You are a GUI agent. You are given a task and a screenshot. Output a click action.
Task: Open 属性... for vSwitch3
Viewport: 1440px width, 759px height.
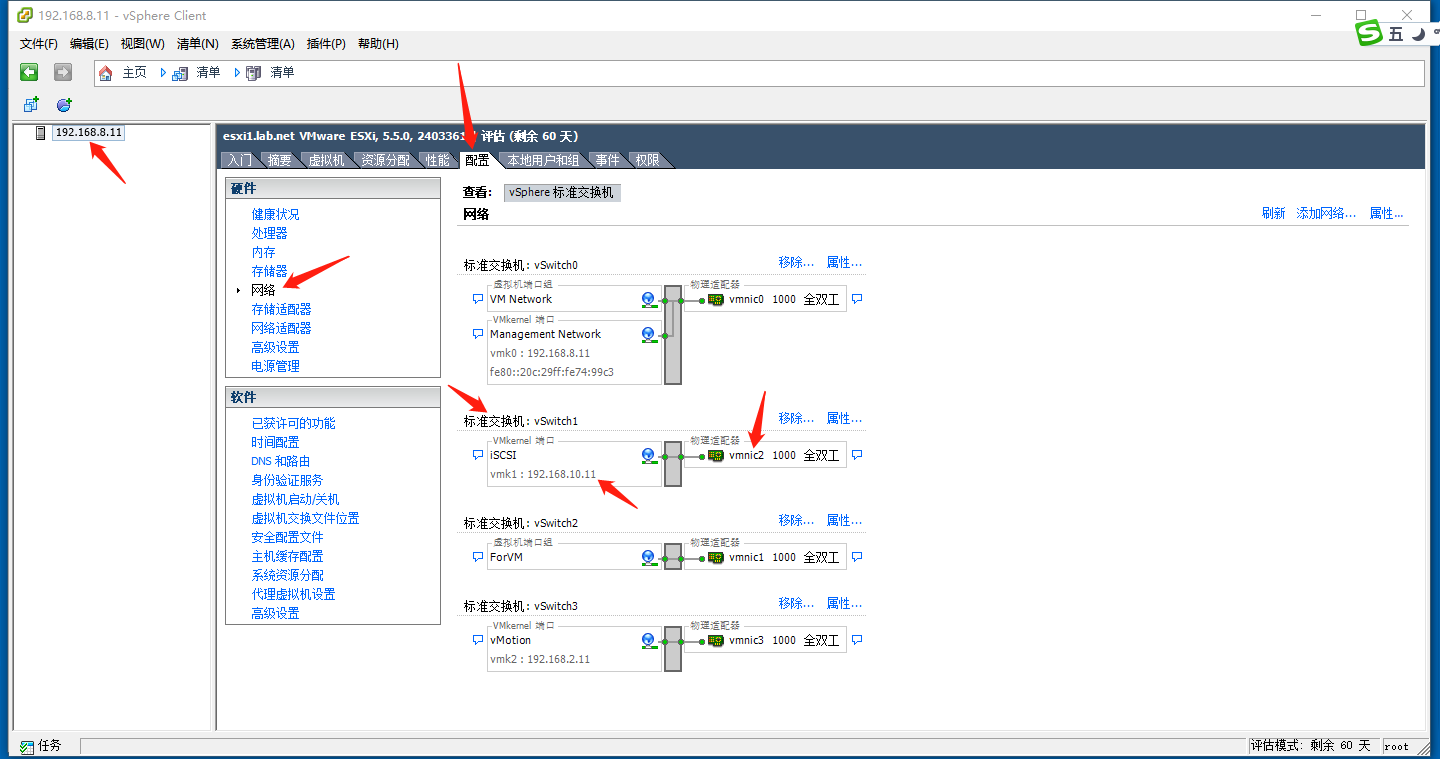coord(844,603)
